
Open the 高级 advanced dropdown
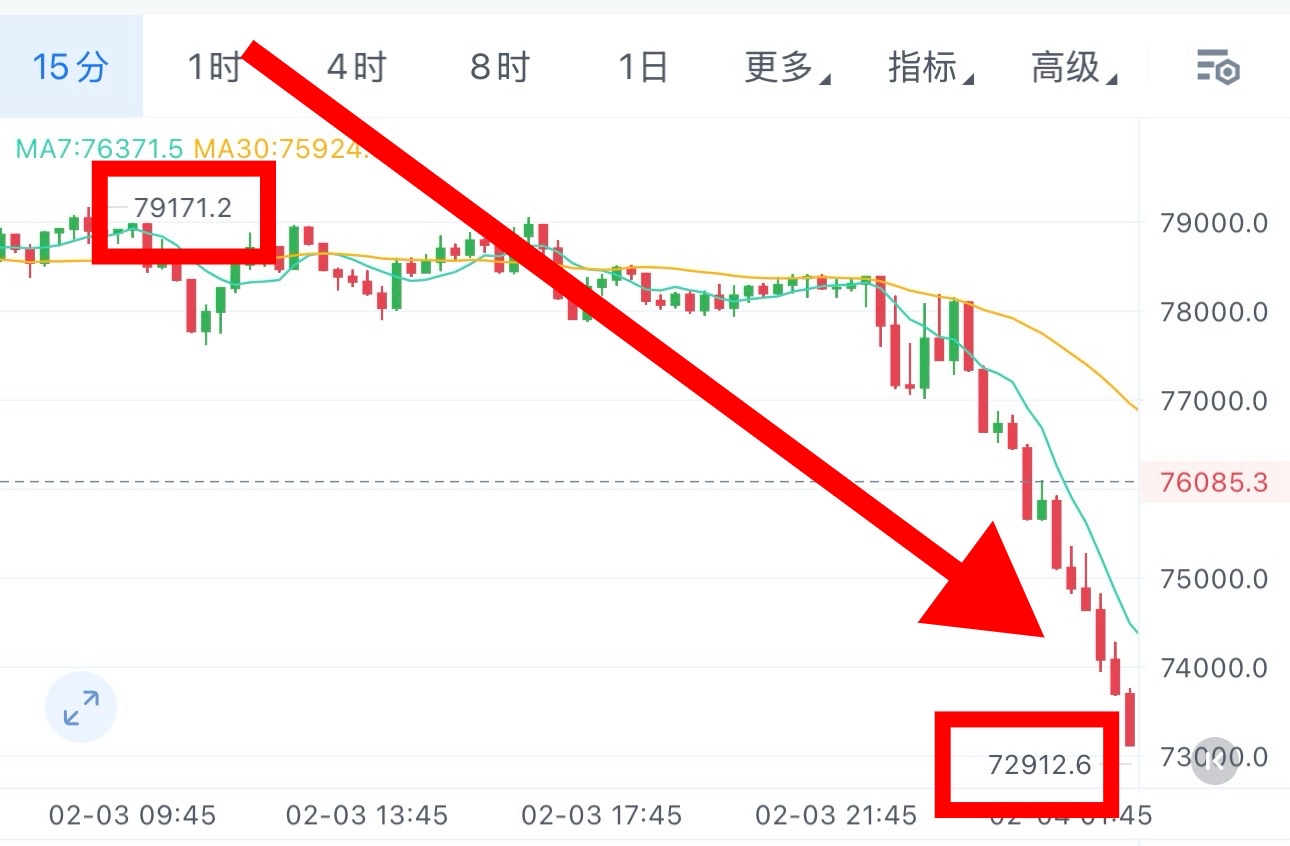click(x=1074, y=68)
